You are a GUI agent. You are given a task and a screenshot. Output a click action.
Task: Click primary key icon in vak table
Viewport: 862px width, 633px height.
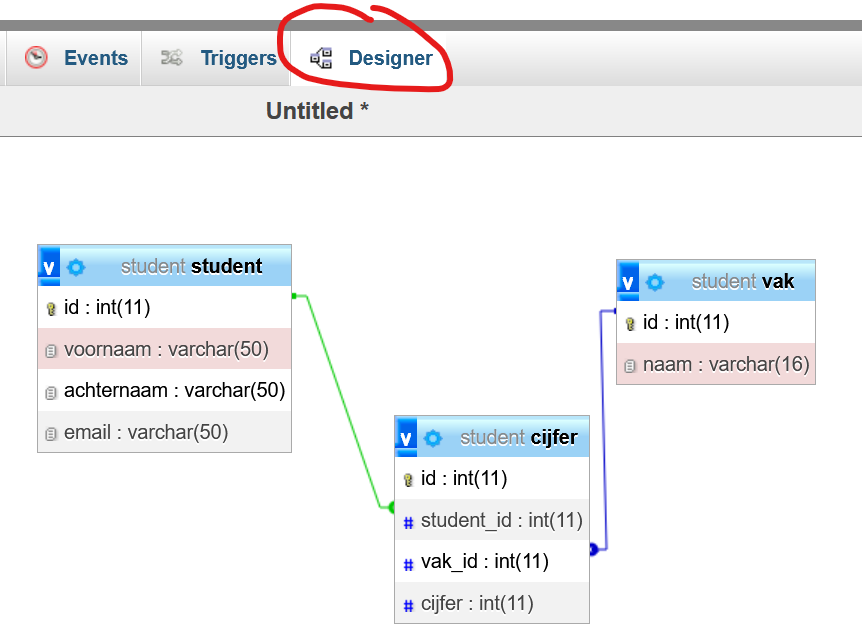[630, 324]
